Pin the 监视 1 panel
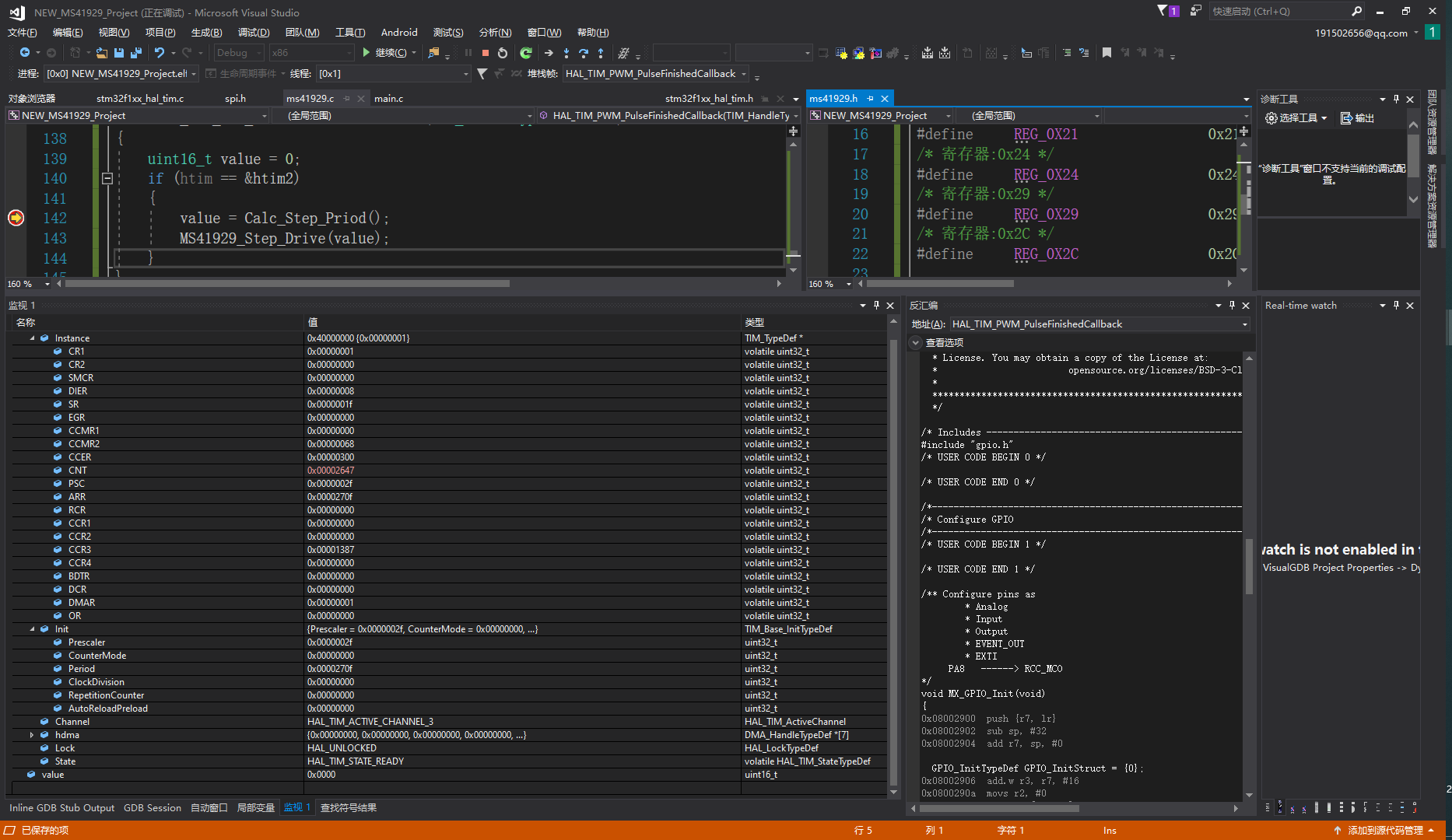 click(x=877, y=305)
